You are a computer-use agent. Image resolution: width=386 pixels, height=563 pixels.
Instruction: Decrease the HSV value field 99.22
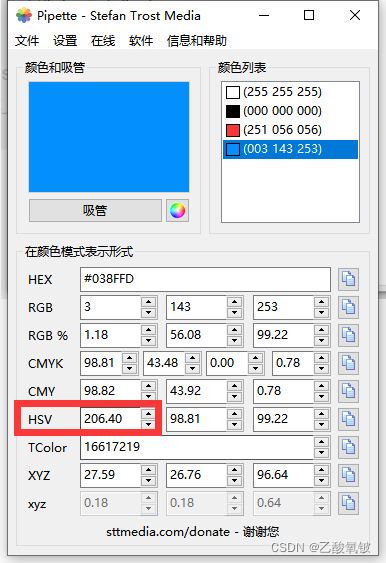[x=321, y=425]
